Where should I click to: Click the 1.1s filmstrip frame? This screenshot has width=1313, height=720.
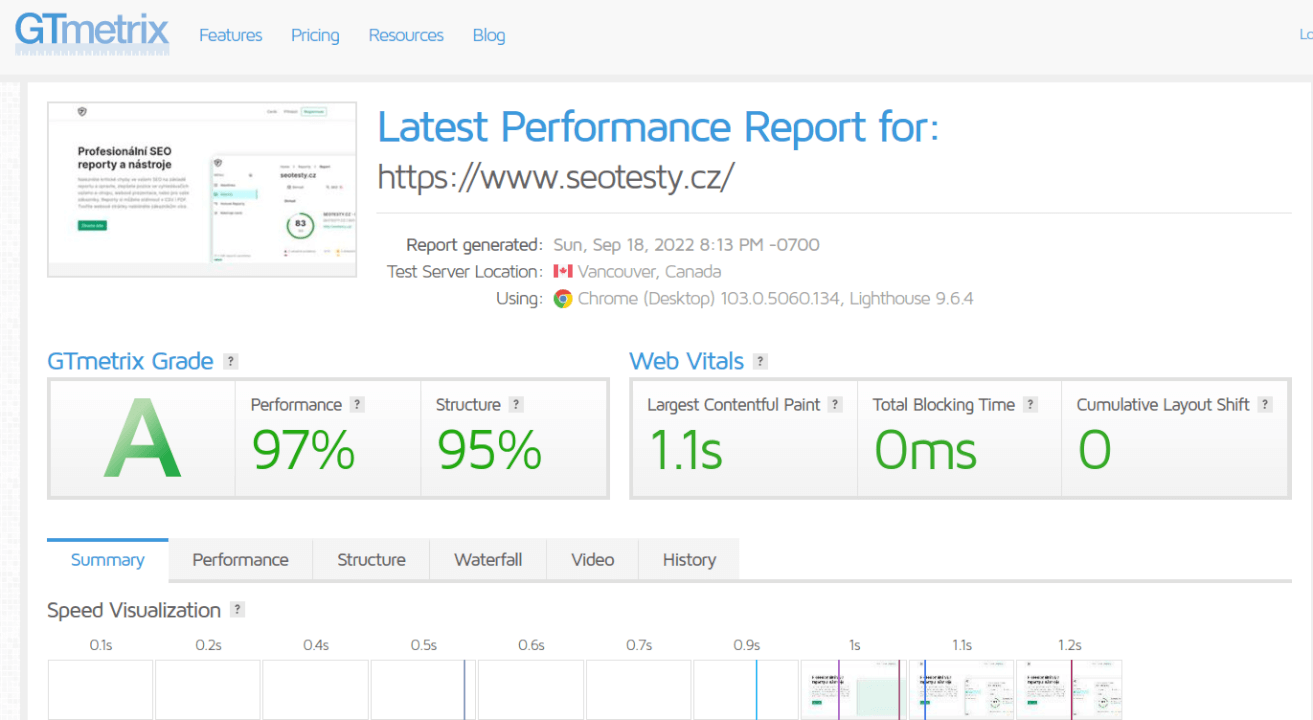pos(961,689)
